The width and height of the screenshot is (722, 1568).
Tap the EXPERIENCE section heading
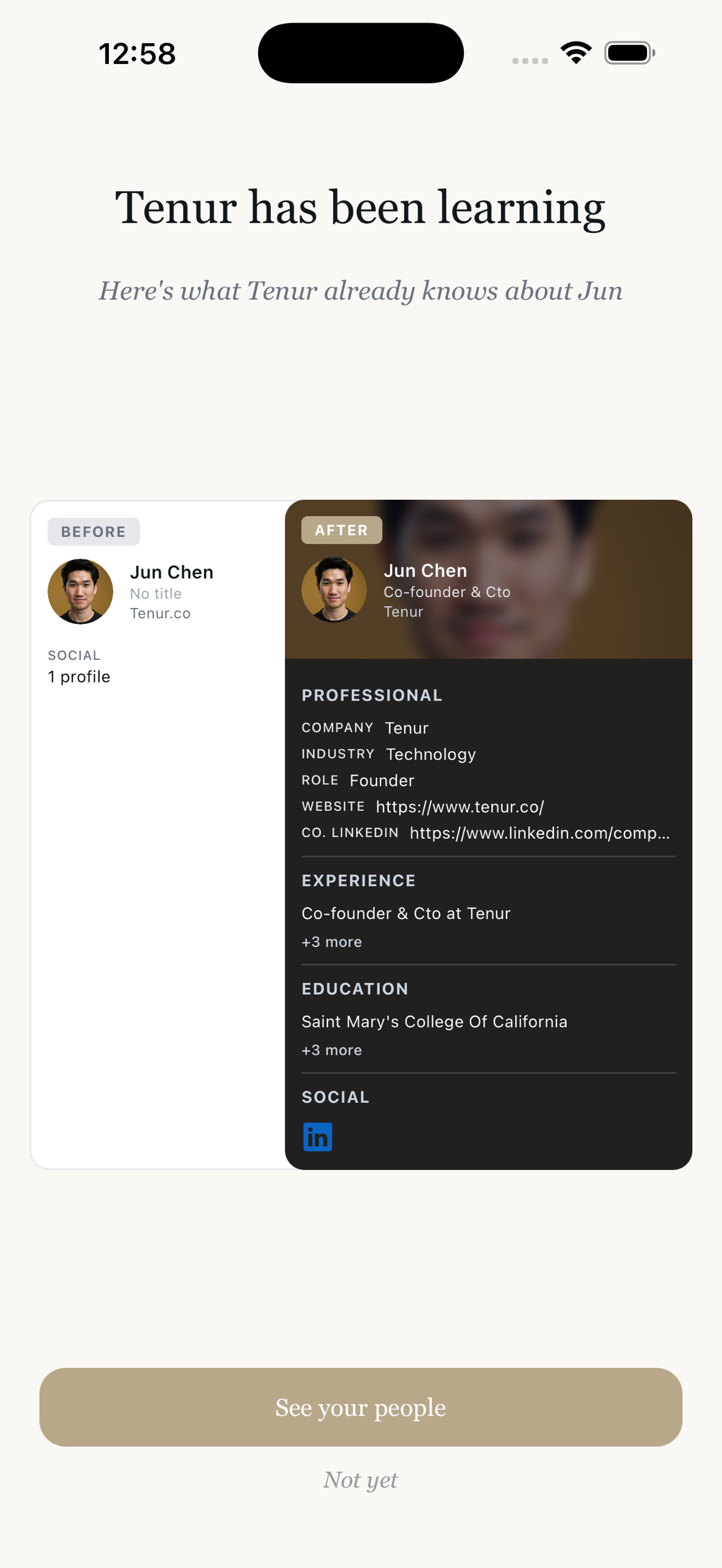coord(359,880)
